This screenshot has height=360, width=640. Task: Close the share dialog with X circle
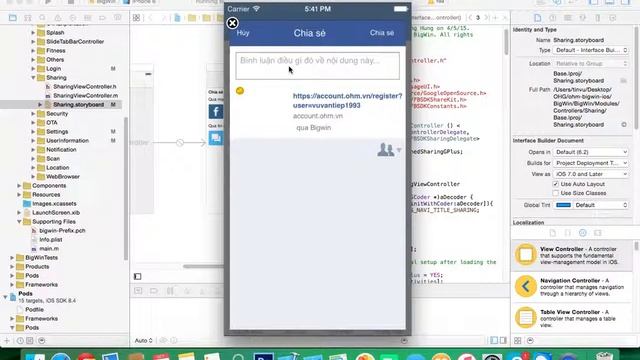tap(232, 23)
